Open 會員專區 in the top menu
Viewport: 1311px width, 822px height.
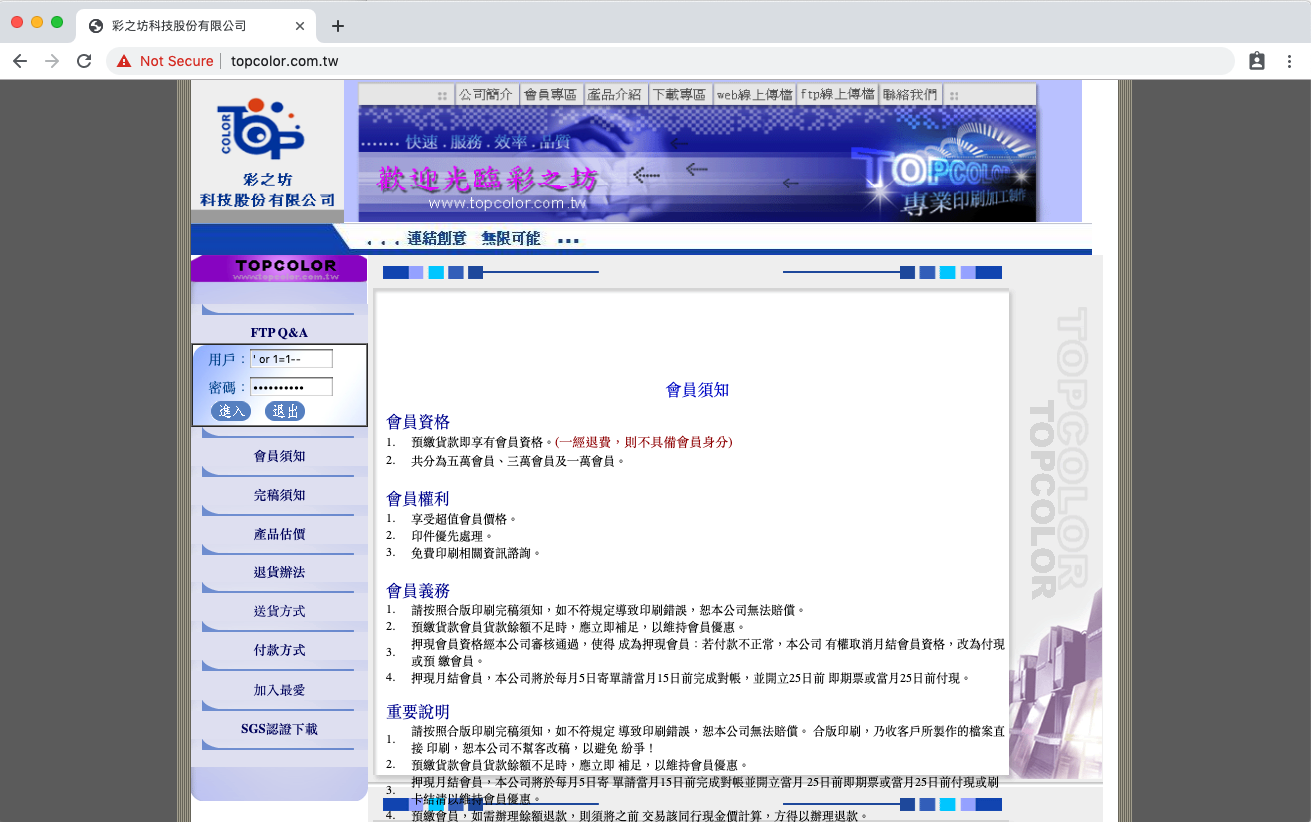pyautogui.click(x=550, y=95)
